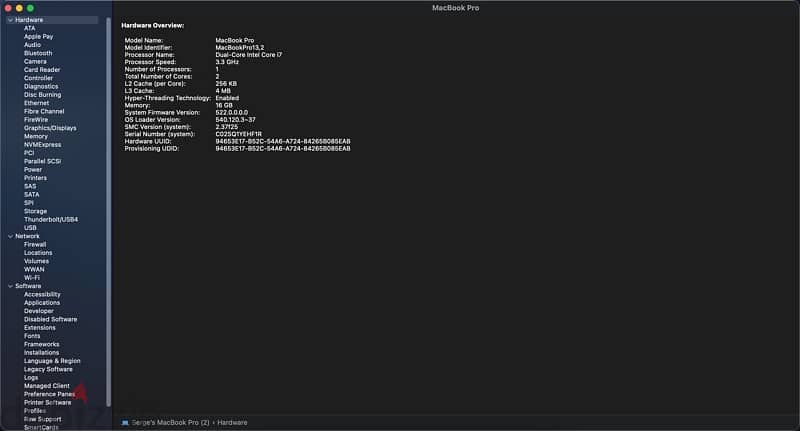Viewport: 800px width, 431px height.
Task: Click the computer icon in the path bar
Action: (x=125, y=422)
